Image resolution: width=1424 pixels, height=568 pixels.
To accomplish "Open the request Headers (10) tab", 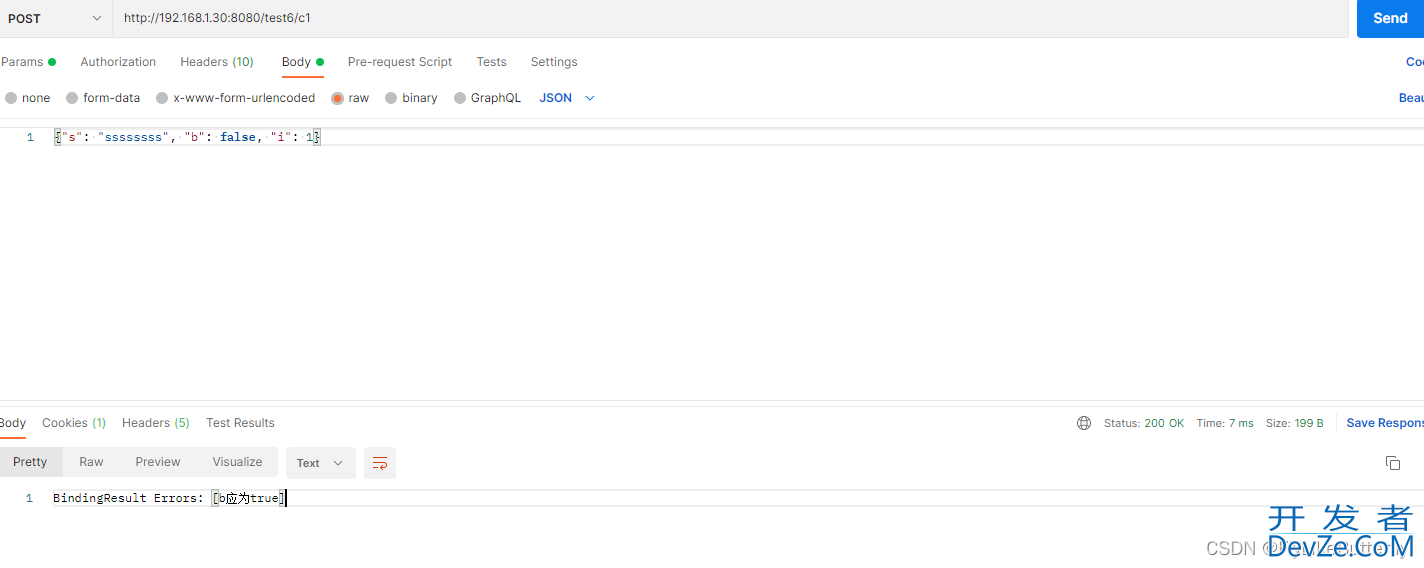I will [217, 62].
